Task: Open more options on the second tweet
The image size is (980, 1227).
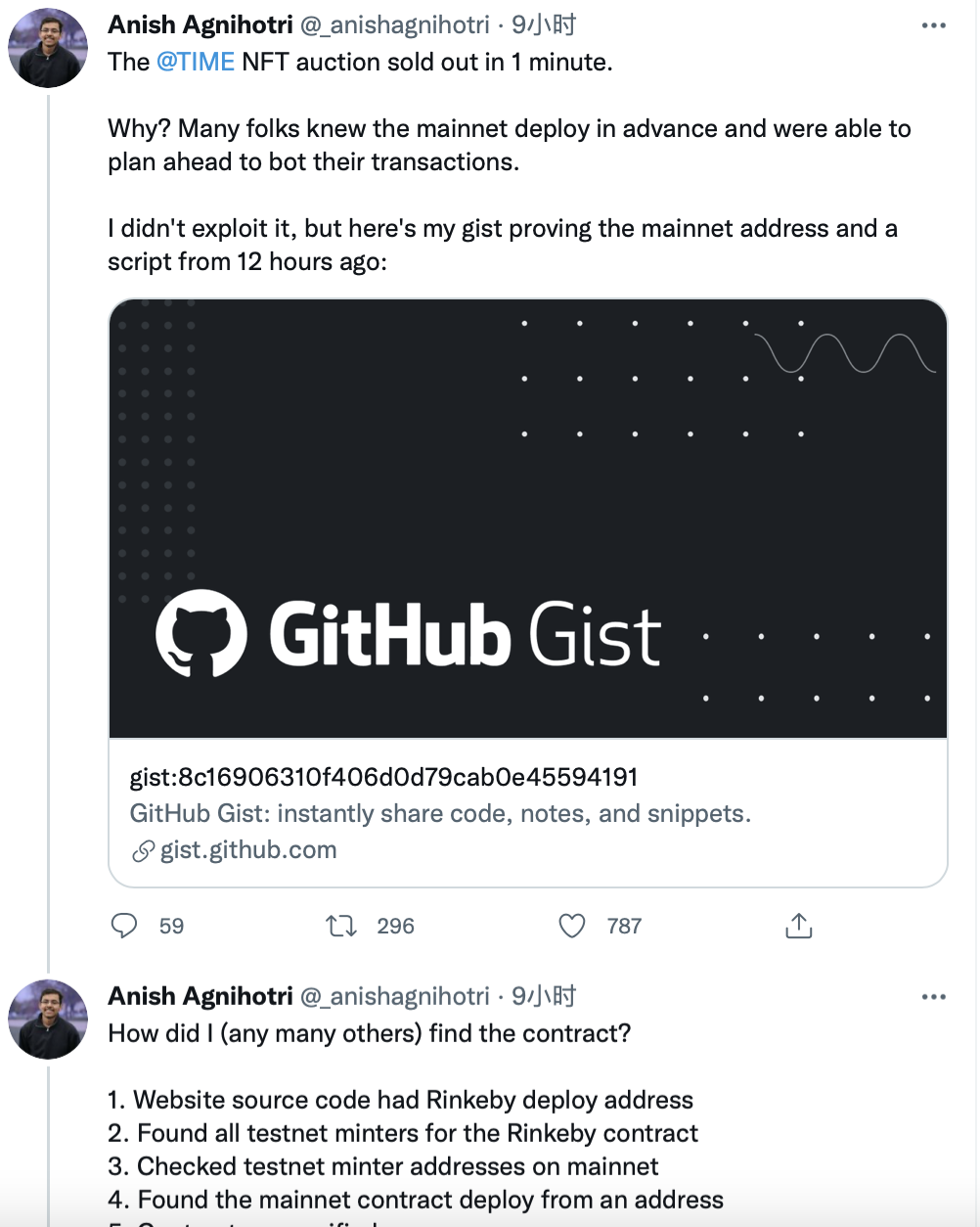Action: point(934,997)
